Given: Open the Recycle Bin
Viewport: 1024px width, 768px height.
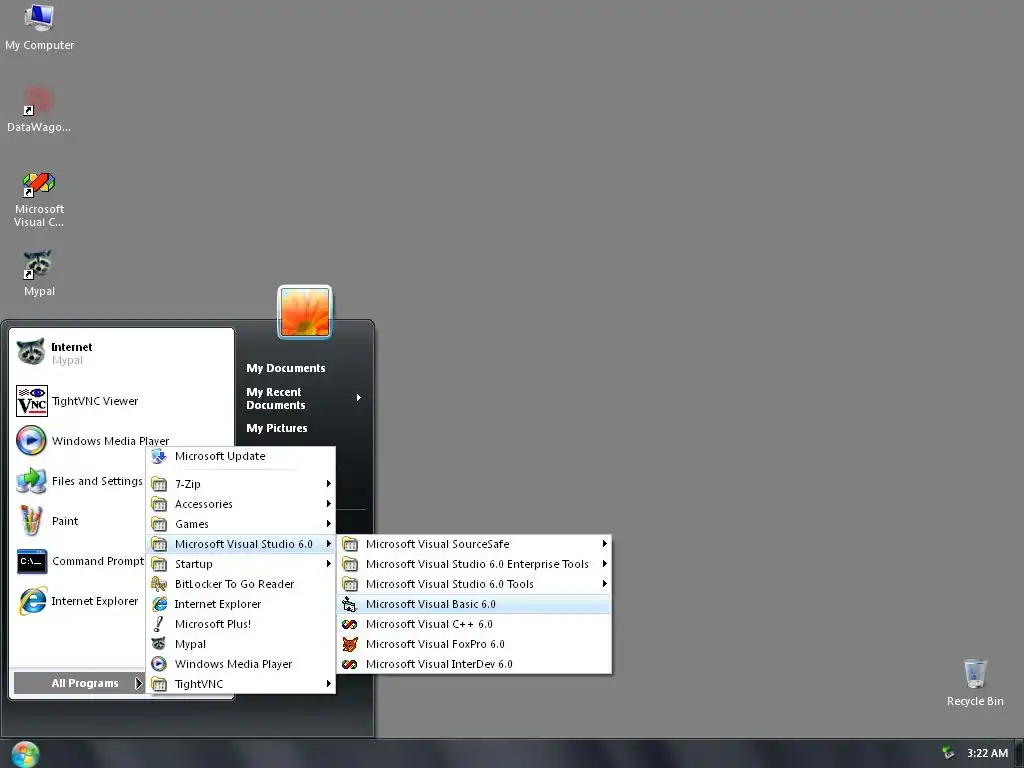Looking at the screenshot, I should point(975,683).
